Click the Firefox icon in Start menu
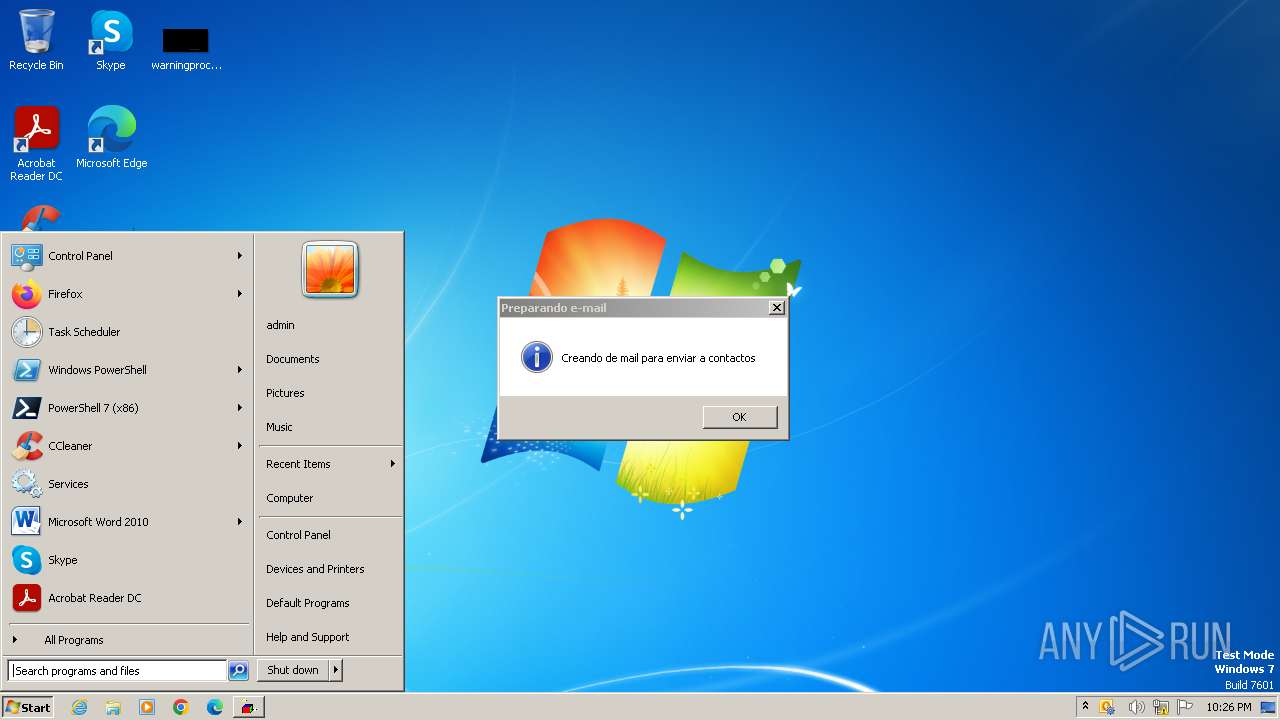 tap(26, 294)
